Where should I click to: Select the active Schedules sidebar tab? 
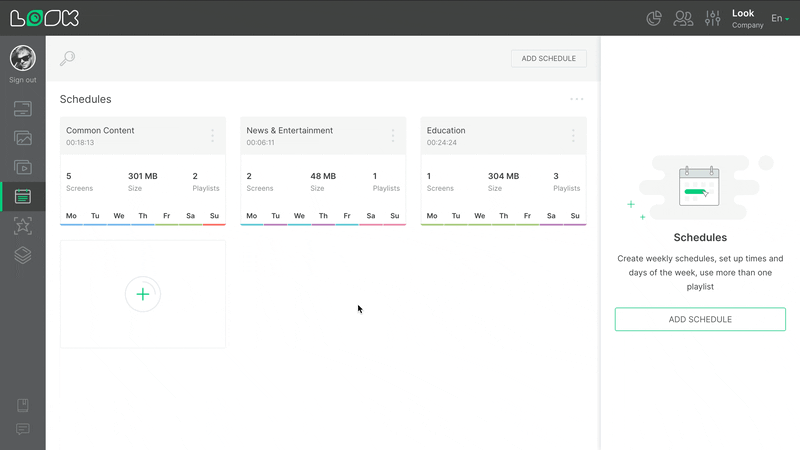pos(22,197)
